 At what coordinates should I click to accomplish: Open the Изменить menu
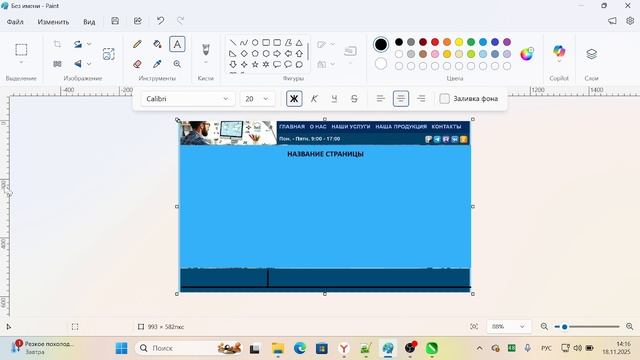pos(53,22)
